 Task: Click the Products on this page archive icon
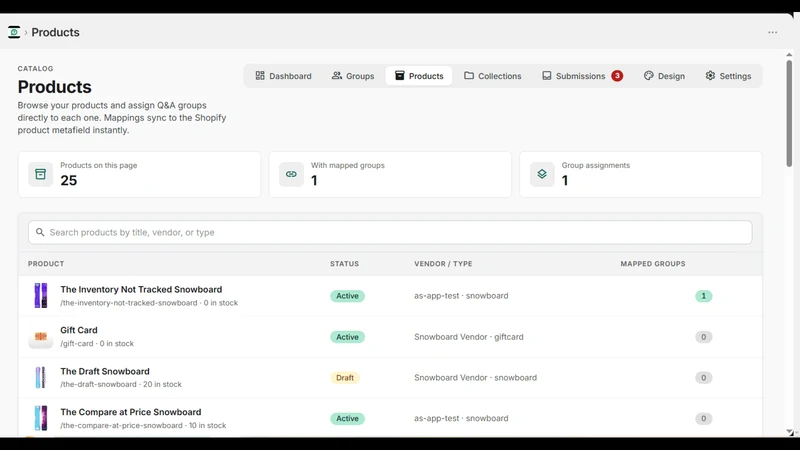pos(40,174)
